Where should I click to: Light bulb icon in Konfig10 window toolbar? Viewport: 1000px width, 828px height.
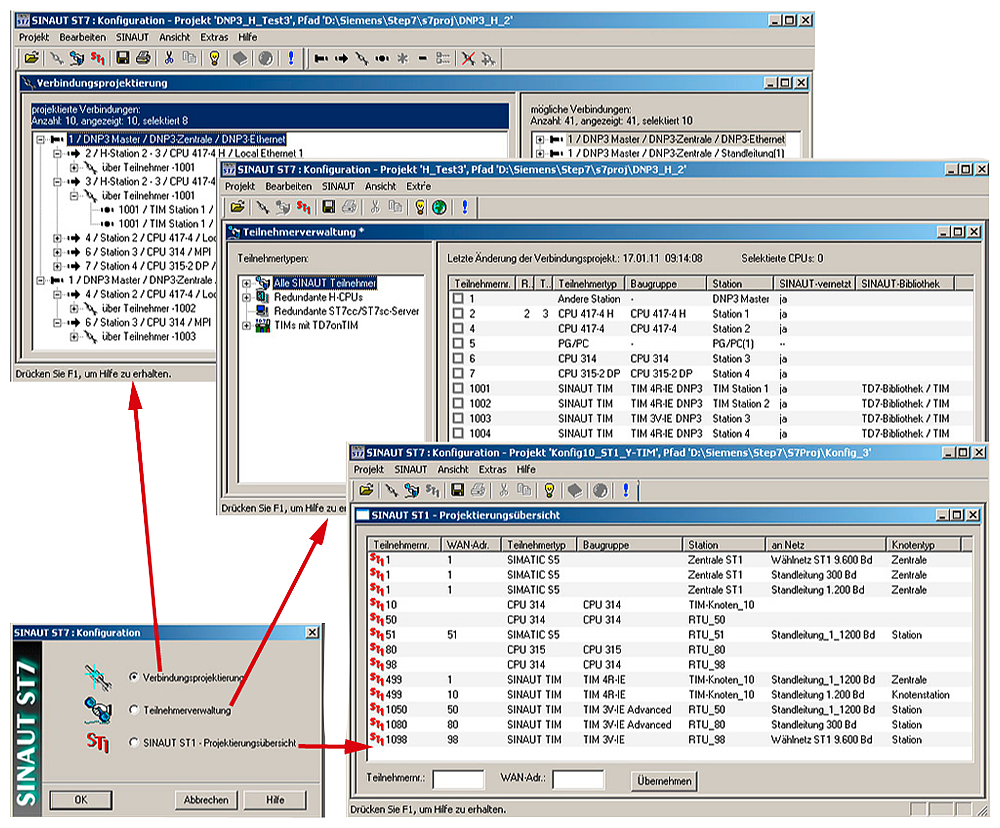click(549, 490)
